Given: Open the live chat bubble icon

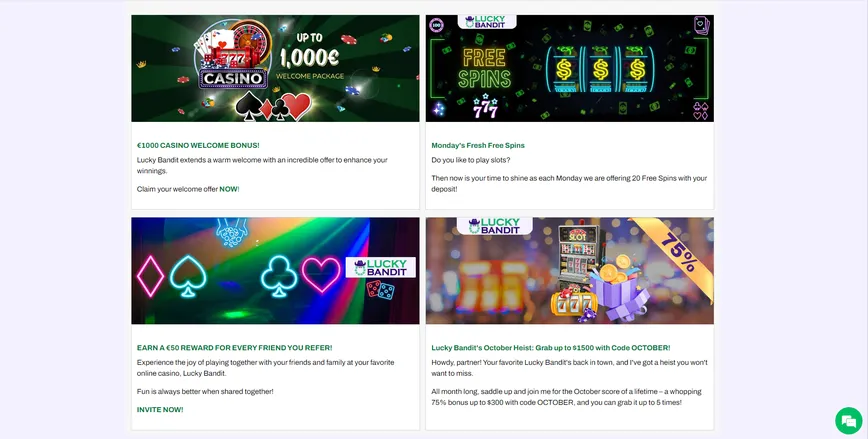Looking at the screenshot, I should 849,421.
